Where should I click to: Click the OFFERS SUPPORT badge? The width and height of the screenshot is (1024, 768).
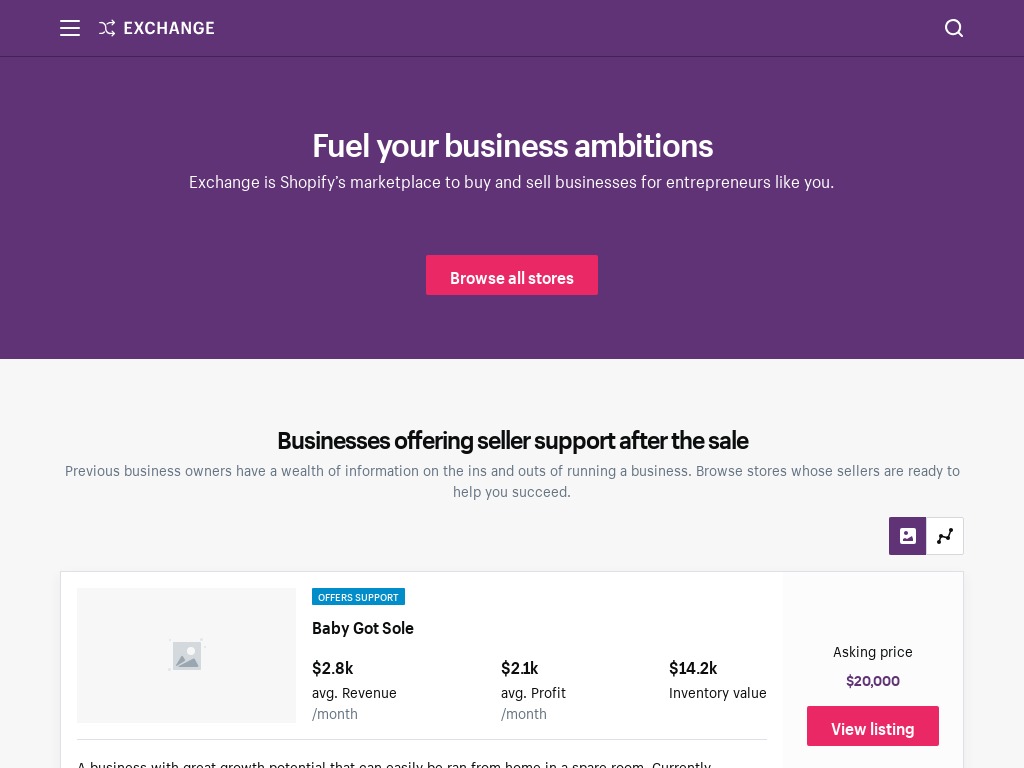(x=358, y=597)
